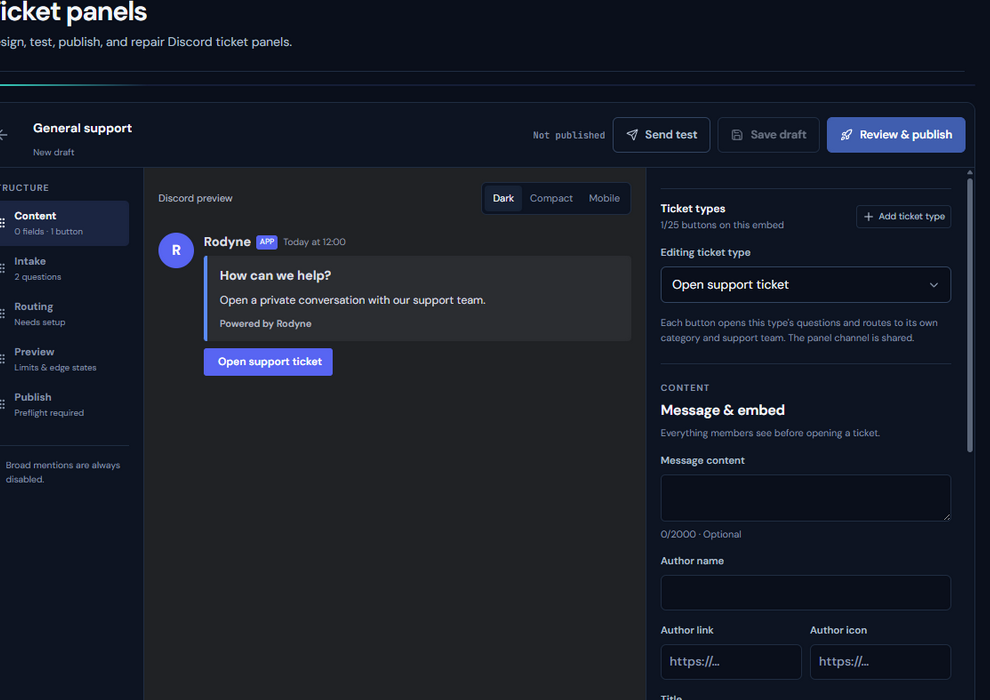The image size is (990, 700).
Task: Switch preview to Compact mode
Action: coord(551,198)
